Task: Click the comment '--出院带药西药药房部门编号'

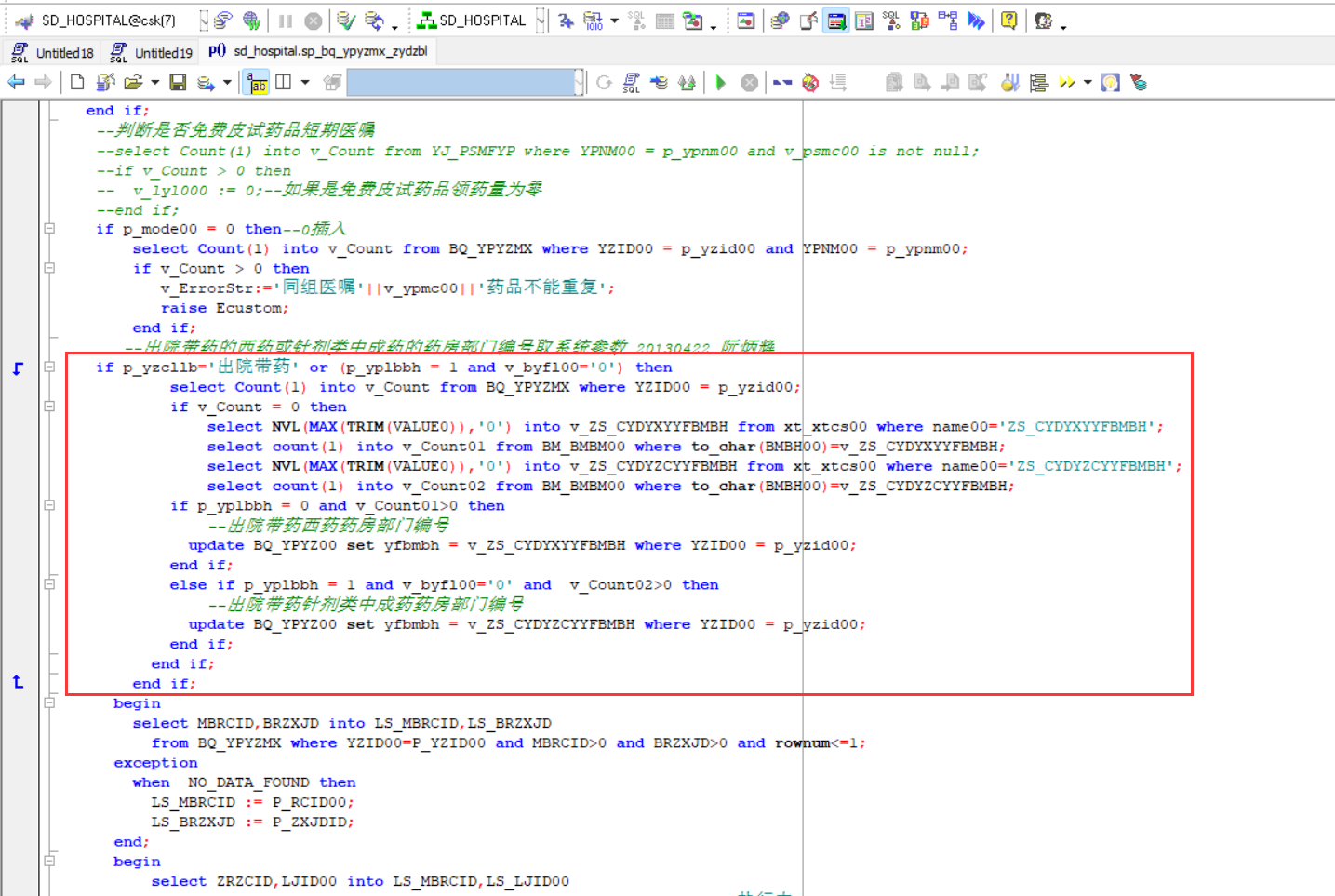Action: tap(327, 525)
